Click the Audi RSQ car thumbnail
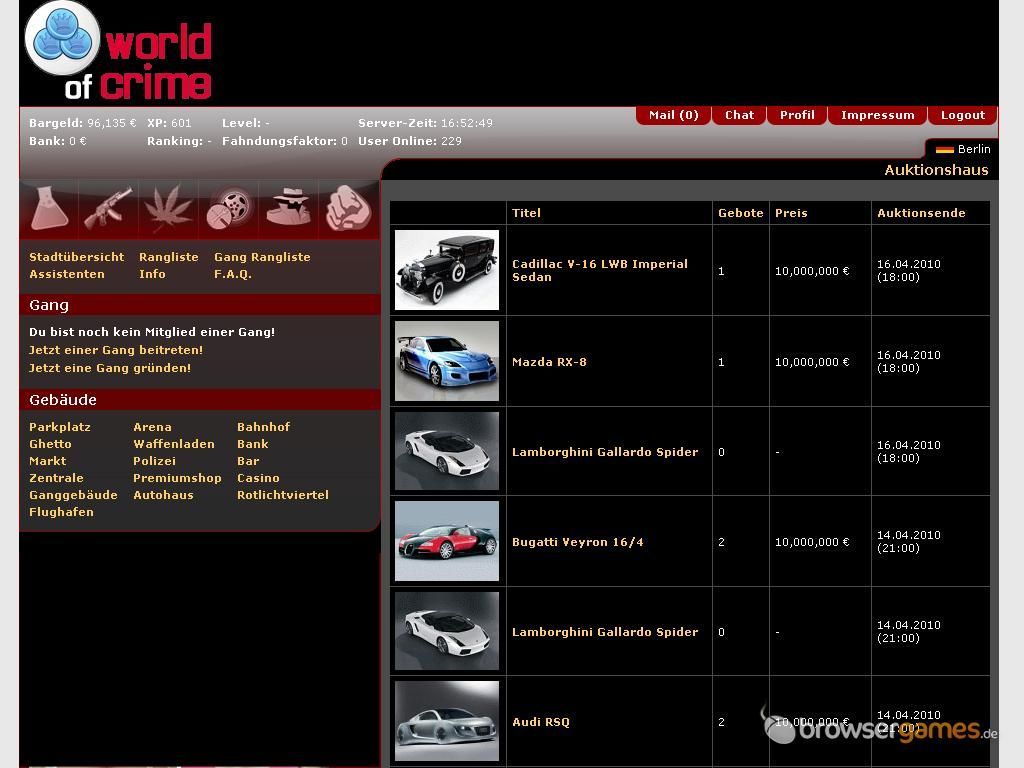Screen dimensions: 1024x768 click(x=447, y=721)
